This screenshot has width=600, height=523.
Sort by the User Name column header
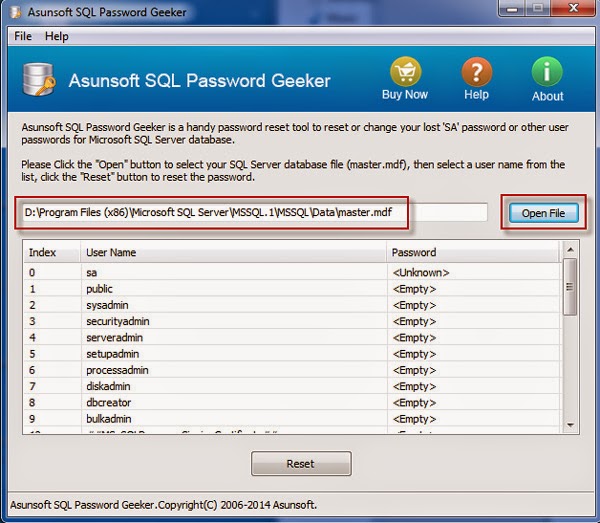(x=233, y=252)
